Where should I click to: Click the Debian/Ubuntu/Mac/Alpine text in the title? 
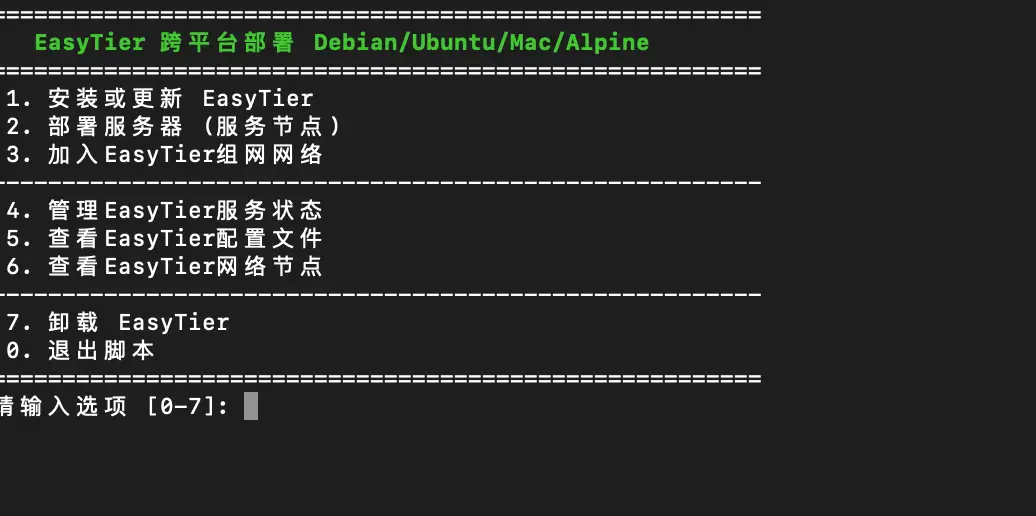481,43
